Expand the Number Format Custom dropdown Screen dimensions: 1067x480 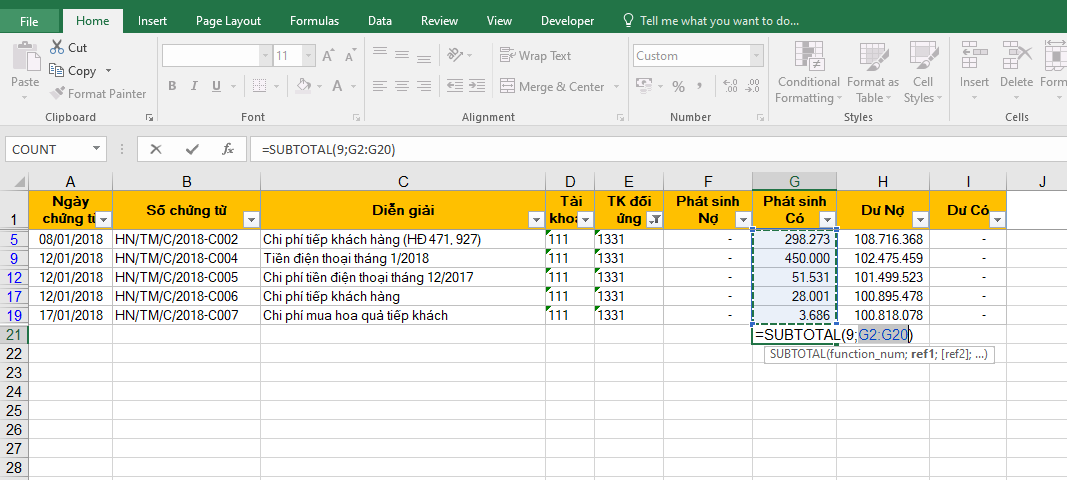(756, 56)
